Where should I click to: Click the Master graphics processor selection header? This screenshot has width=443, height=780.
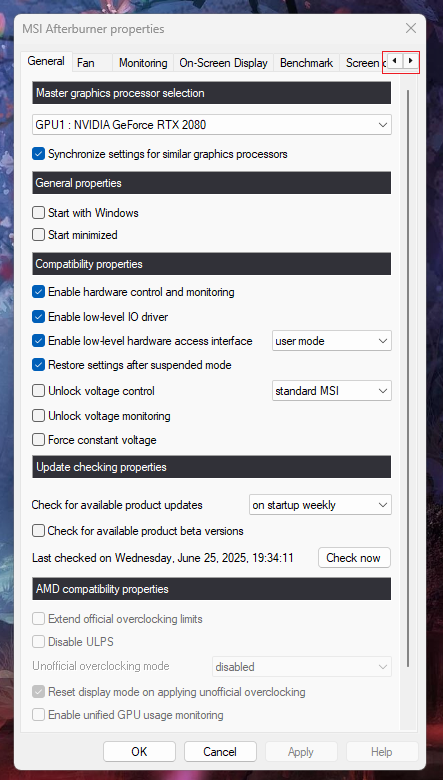[212, 93]
